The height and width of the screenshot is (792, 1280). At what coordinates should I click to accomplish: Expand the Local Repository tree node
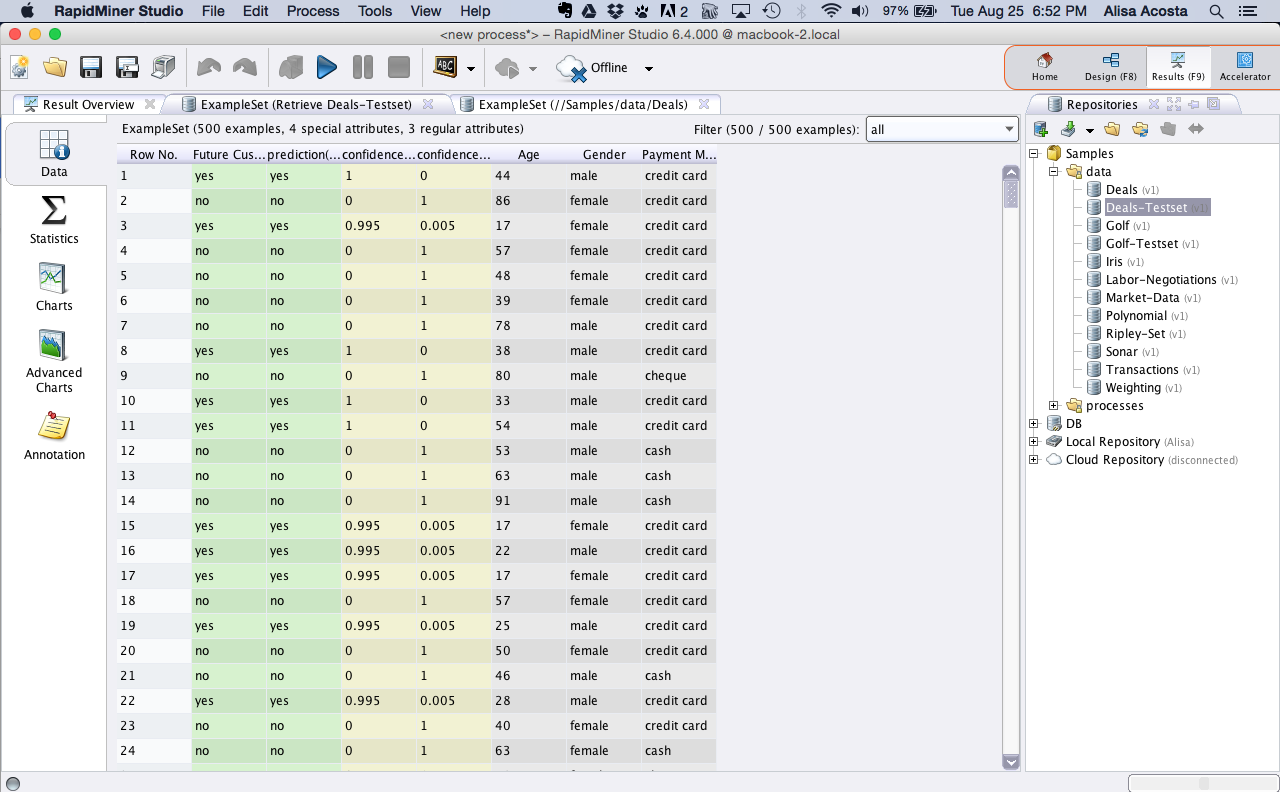[x=1033, y=441]
